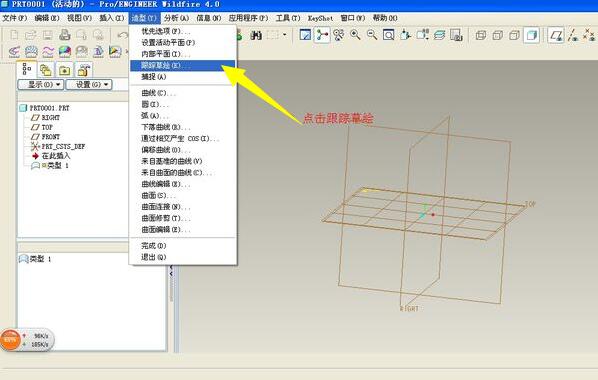This screenshot has width=598, height=380.
Task: Click the Repaint screen icon
Action: (x=305, y=35)
